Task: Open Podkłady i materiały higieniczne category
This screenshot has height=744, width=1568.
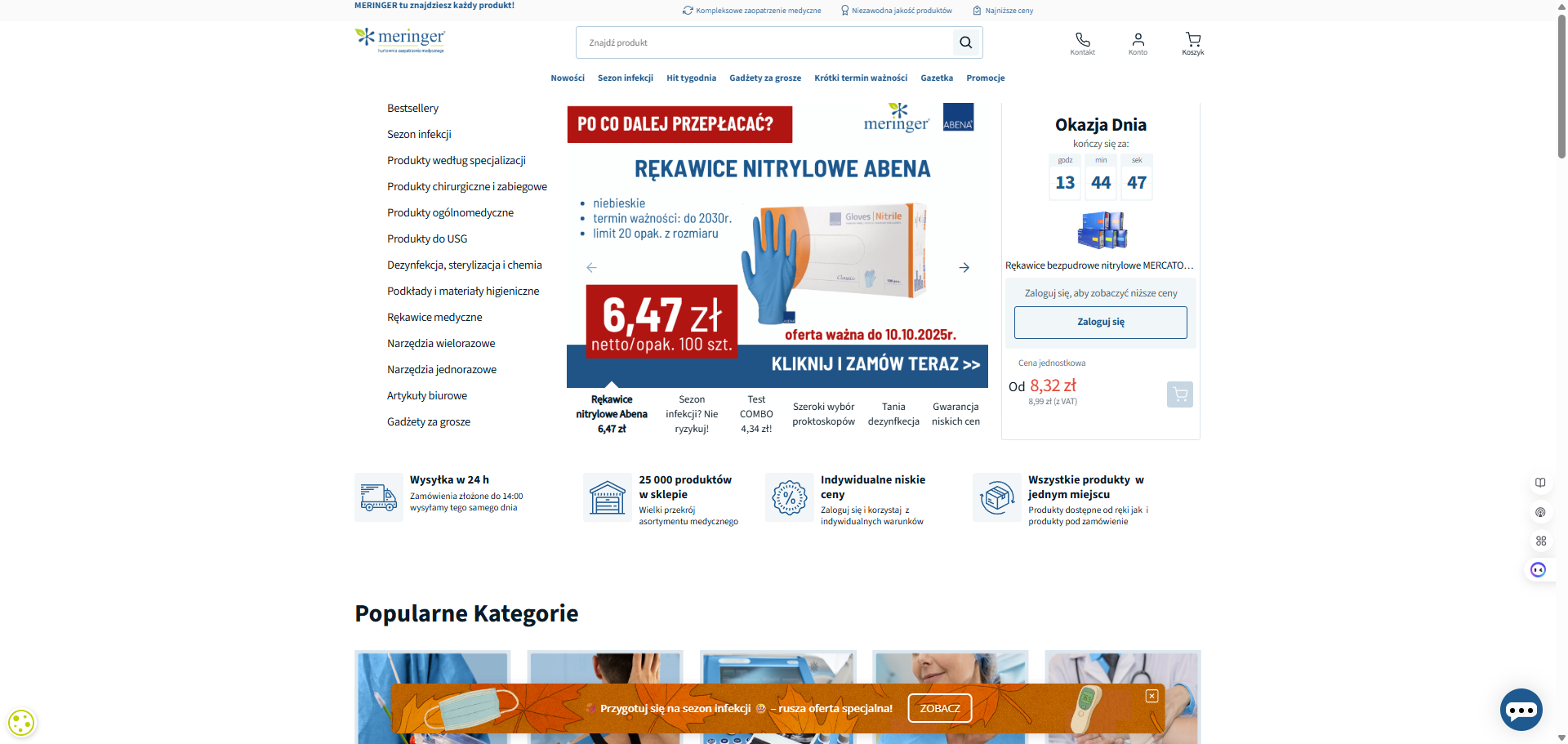Action: (x=463, y=291)
